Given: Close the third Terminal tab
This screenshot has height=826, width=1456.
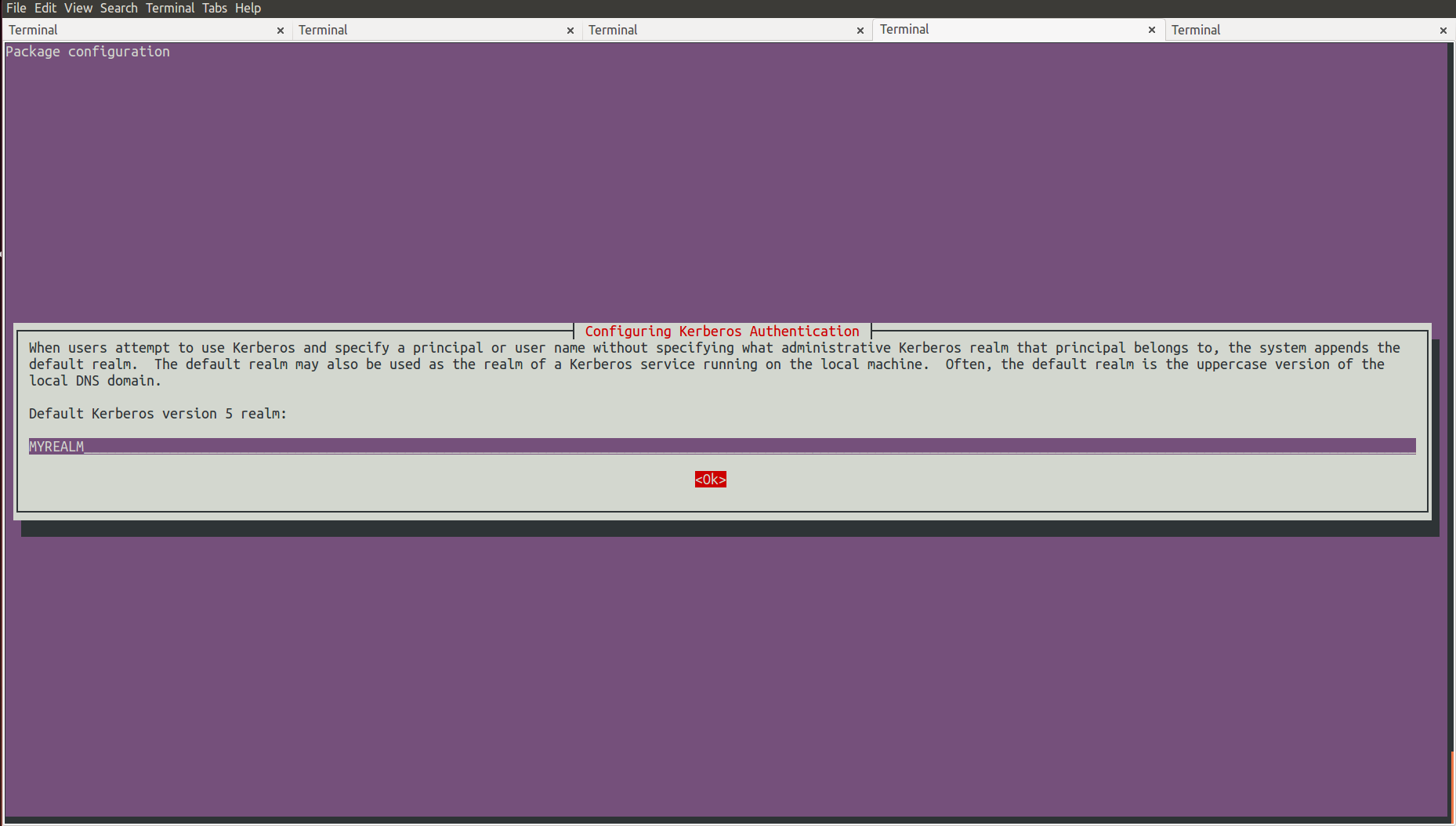Looking at the screenshot, I should click(x=860, y=31).
